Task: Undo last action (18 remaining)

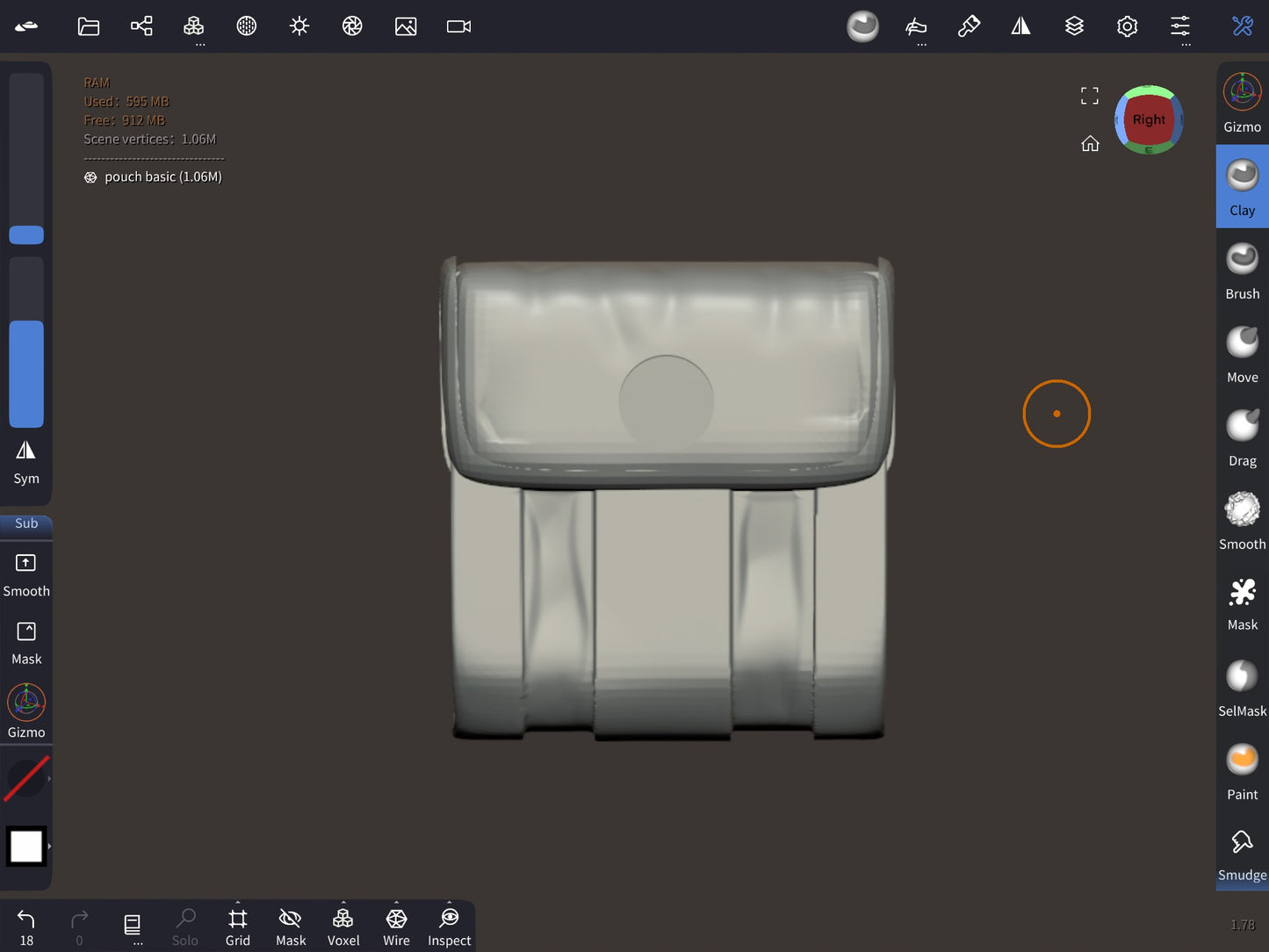Action: pyautogui.click(x=26, y=927)
